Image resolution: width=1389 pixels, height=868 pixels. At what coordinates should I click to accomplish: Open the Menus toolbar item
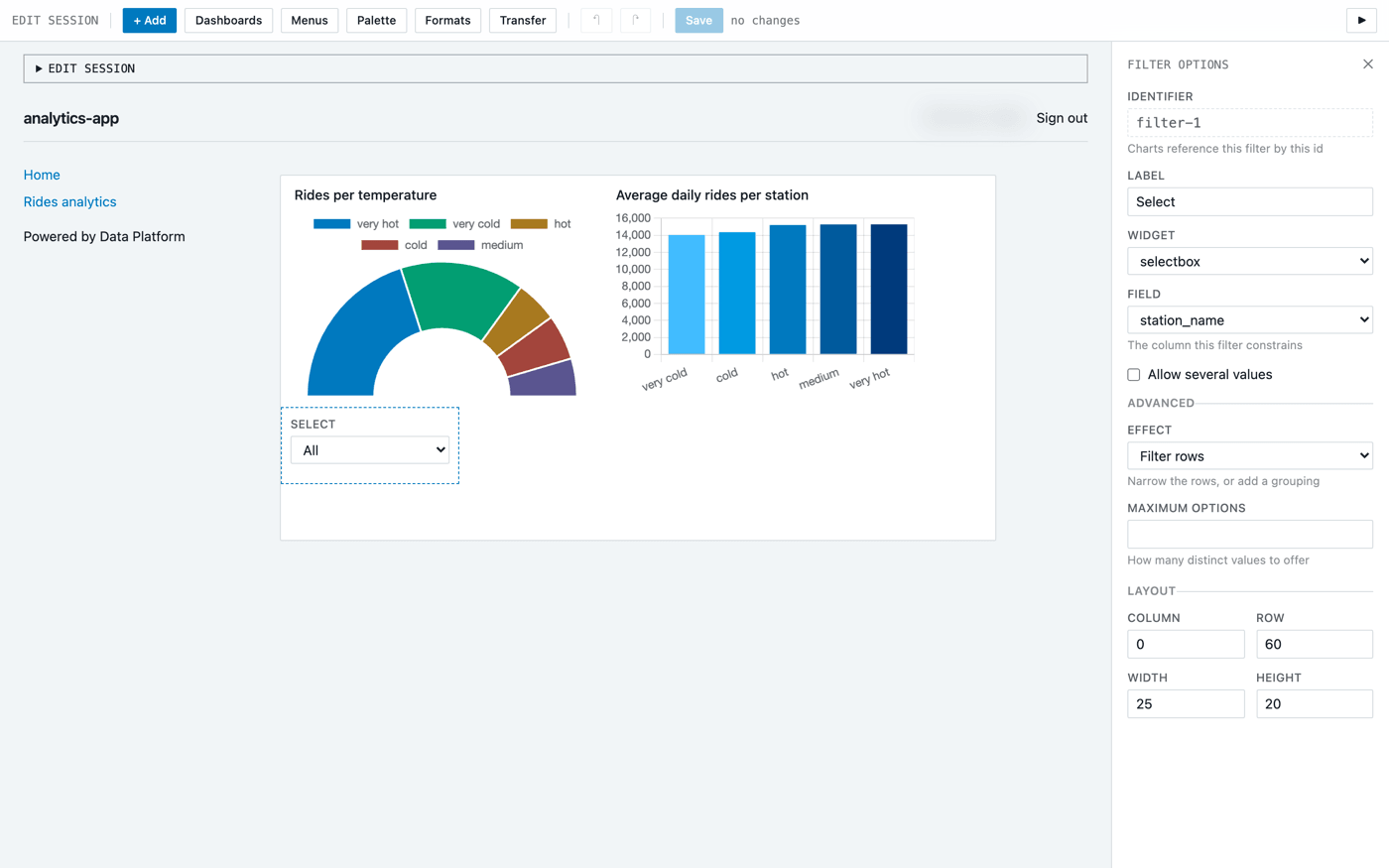[x=310, y=20]
